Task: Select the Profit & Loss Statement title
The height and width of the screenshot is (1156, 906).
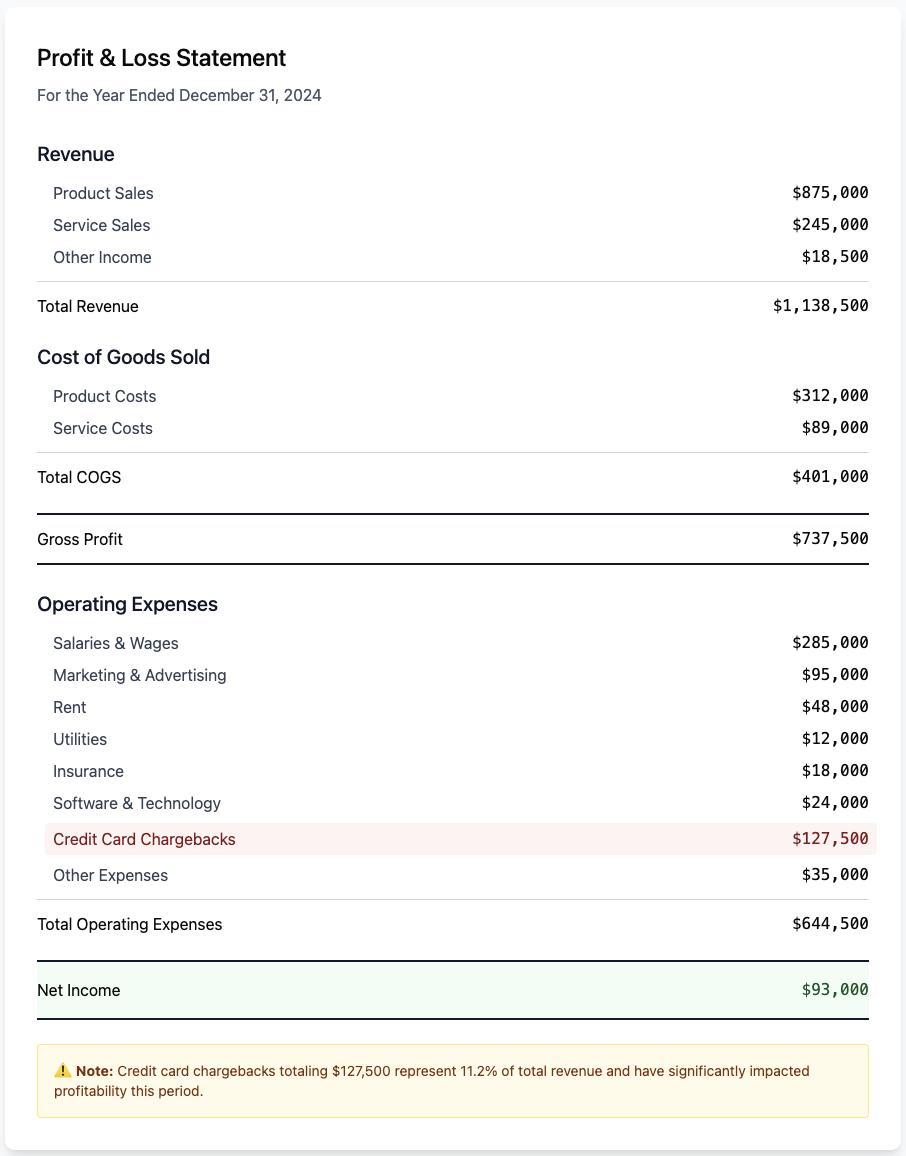Action: 160,58
